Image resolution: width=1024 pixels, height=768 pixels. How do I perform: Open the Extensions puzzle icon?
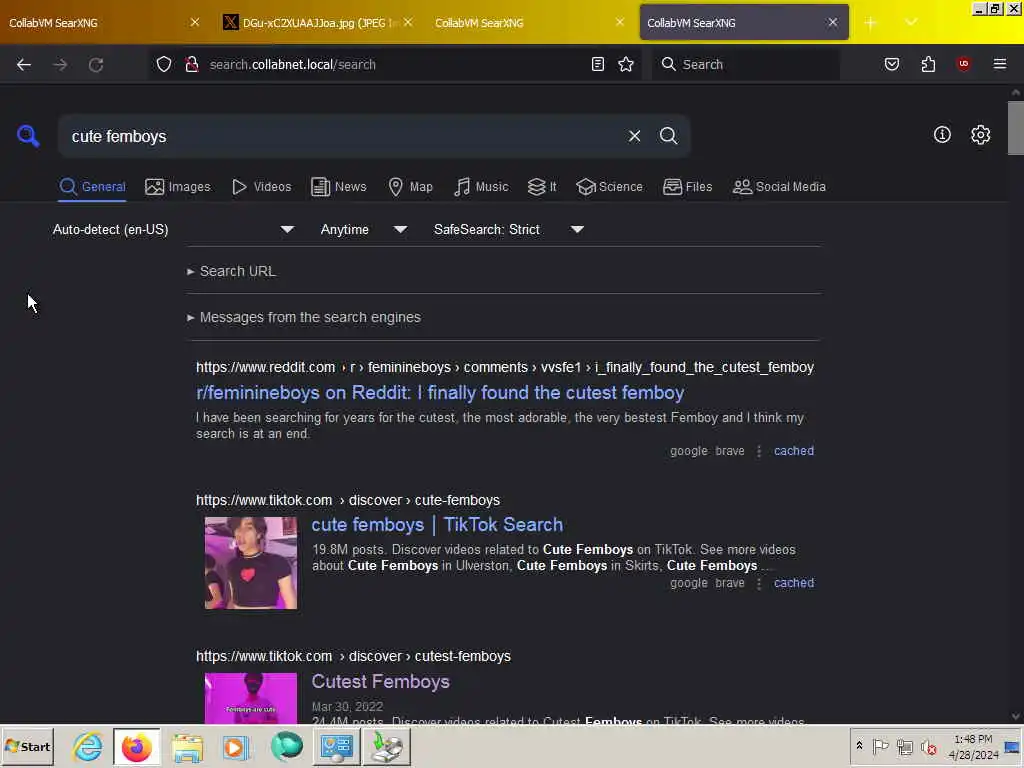pos(928,64)
